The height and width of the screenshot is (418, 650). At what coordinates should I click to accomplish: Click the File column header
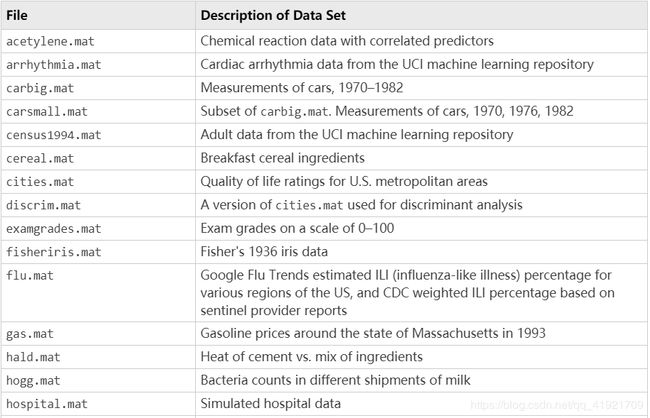click(17, 15)
